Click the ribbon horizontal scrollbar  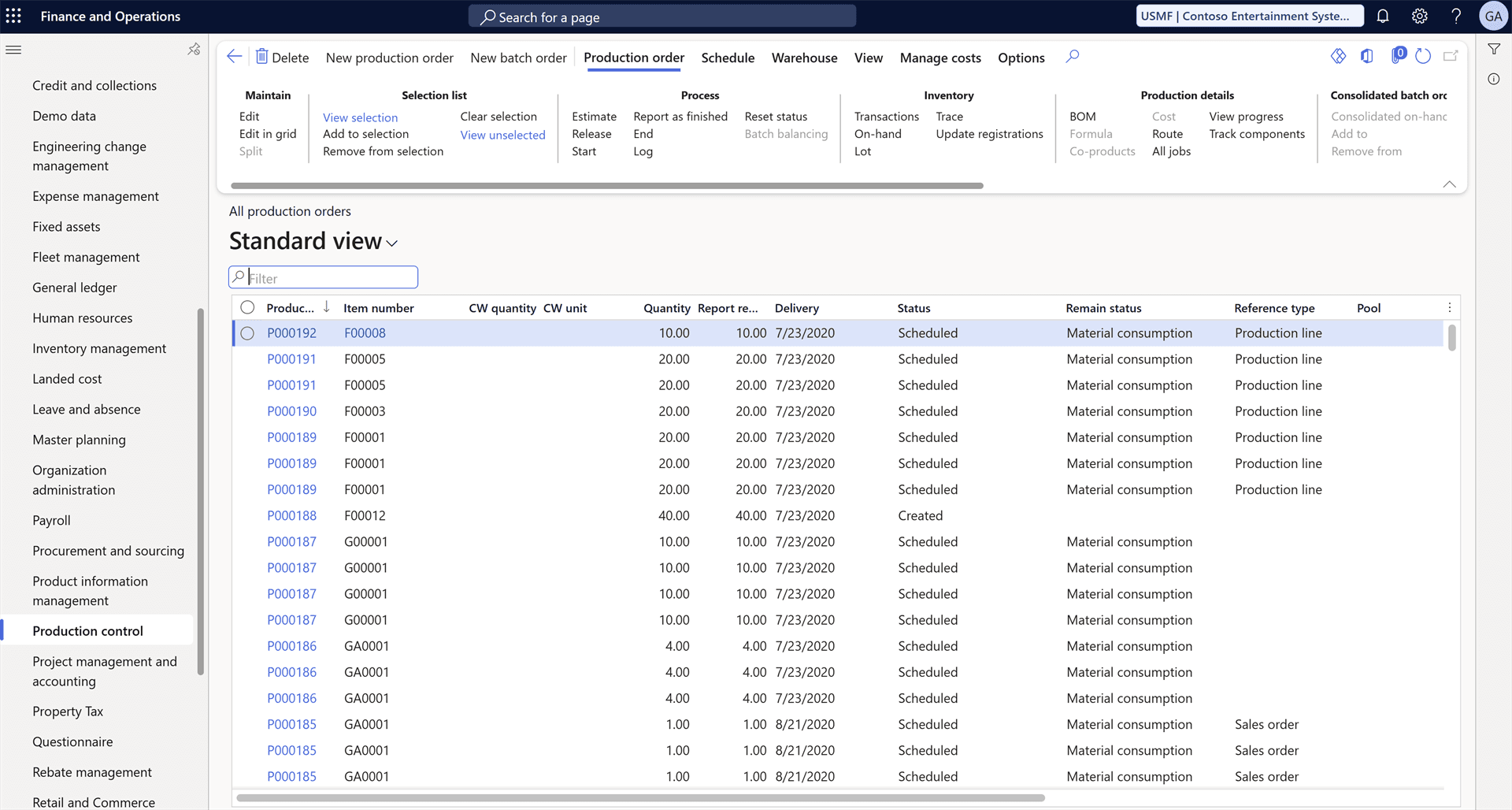606,186
